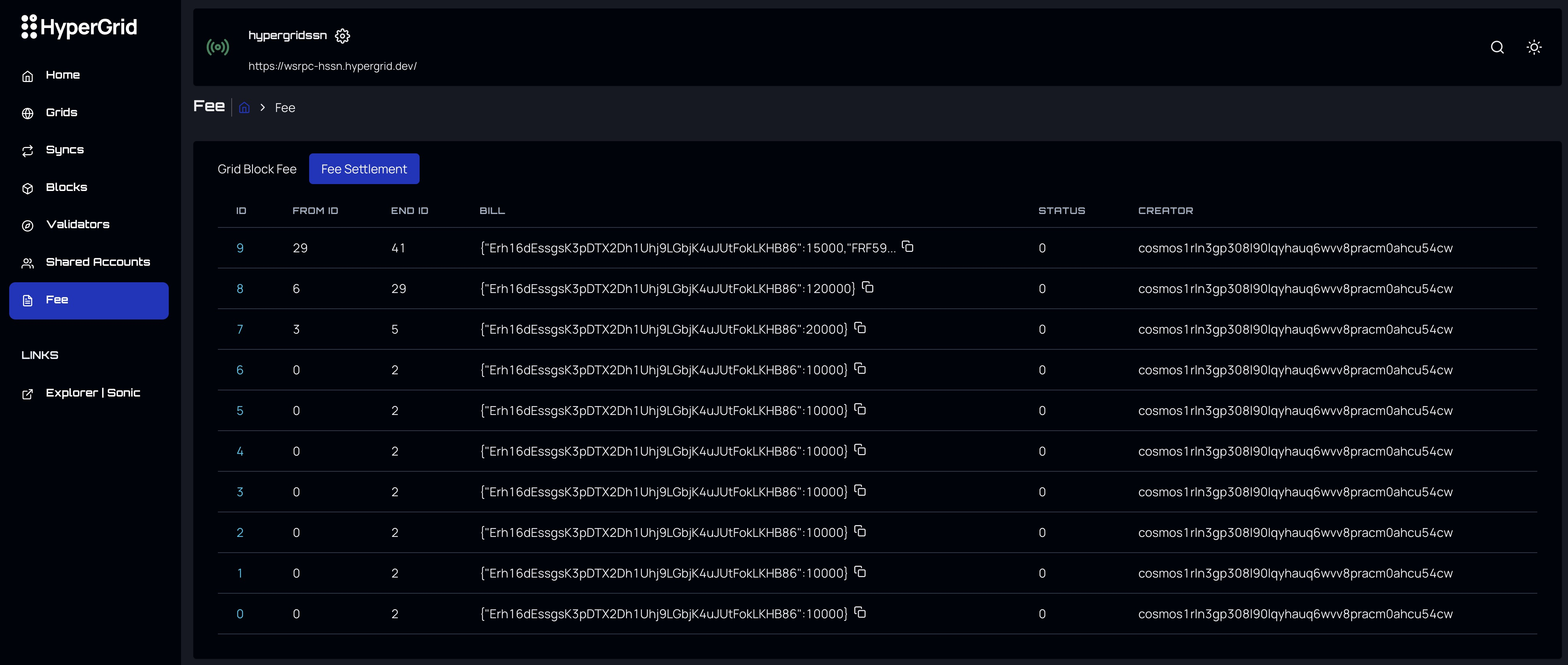Open settlement ID 5 link

pyautogui.click(x=240, y=411)
